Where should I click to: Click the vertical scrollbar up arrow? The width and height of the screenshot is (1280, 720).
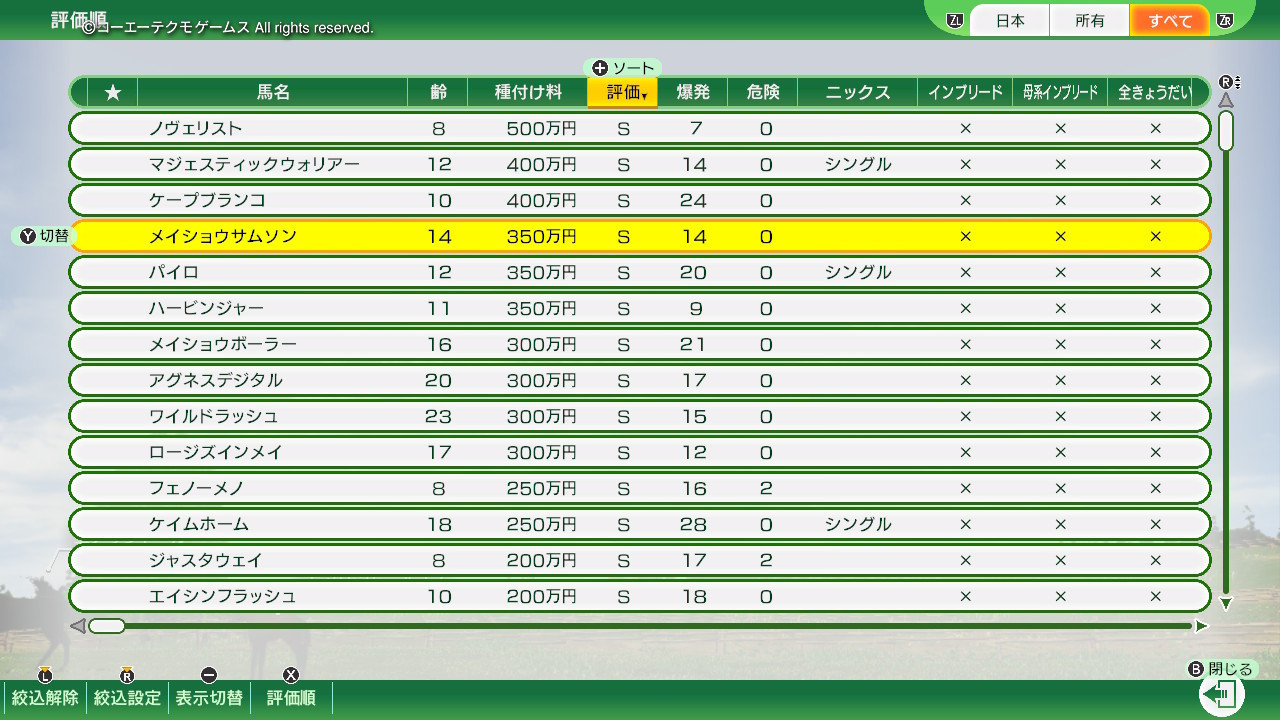tap(1226, 100)
